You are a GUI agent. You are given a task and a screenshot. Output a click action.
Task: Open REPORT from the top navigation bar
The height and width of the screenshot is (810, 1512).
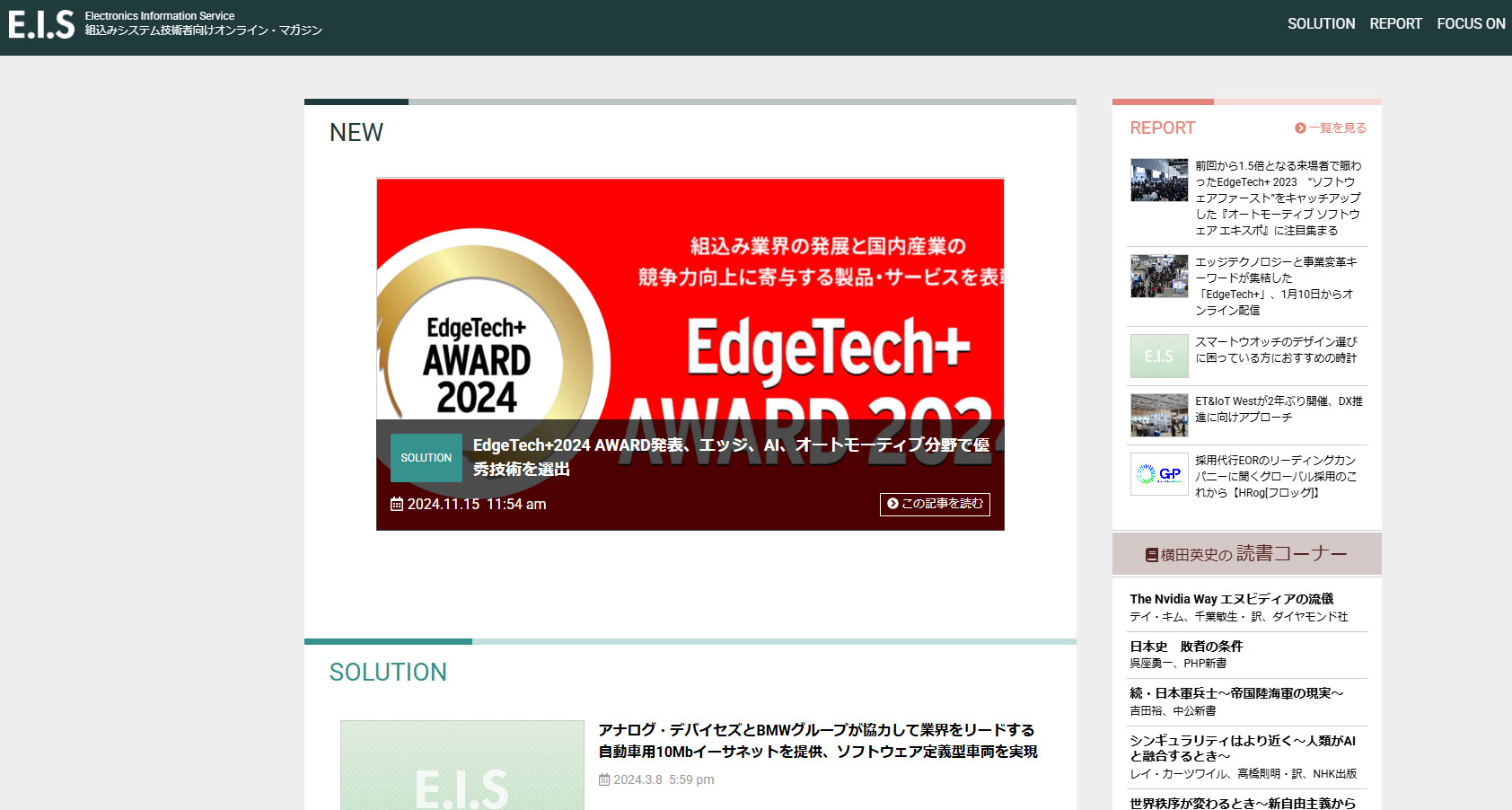click(1396, 24)
